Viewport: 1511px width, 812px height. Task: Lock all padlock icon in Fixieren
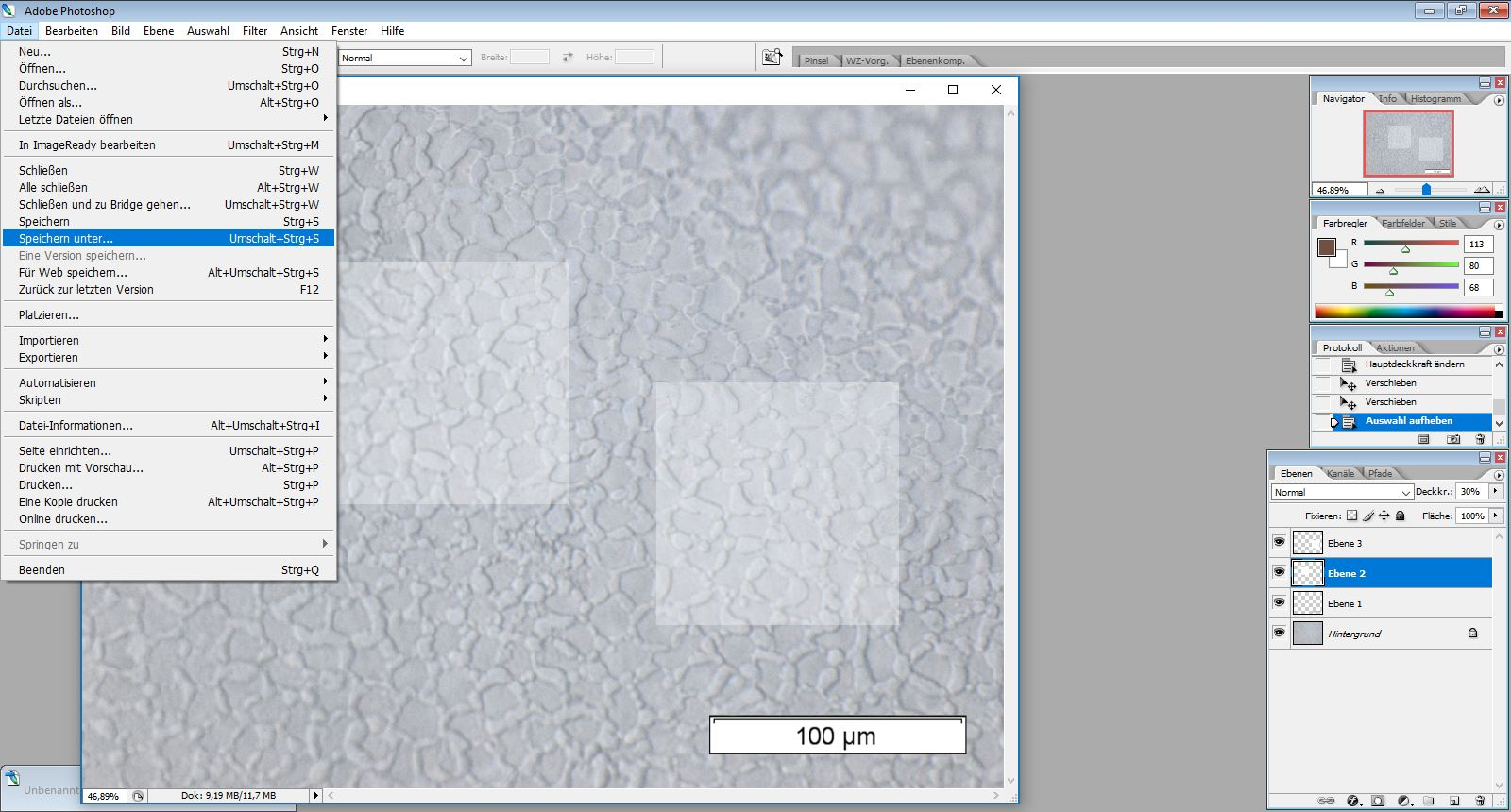coord(1401,516)
